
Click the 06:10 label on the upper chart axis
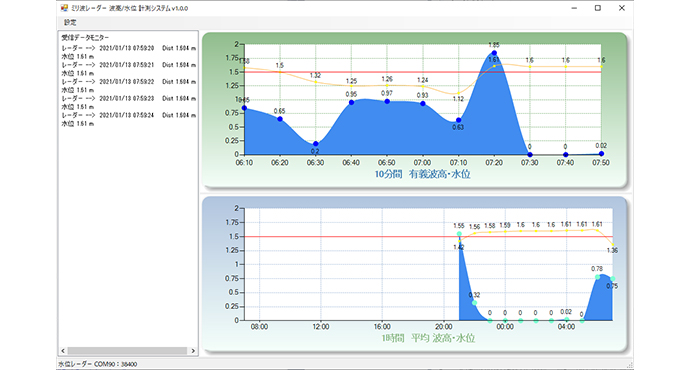pos(244,163)
